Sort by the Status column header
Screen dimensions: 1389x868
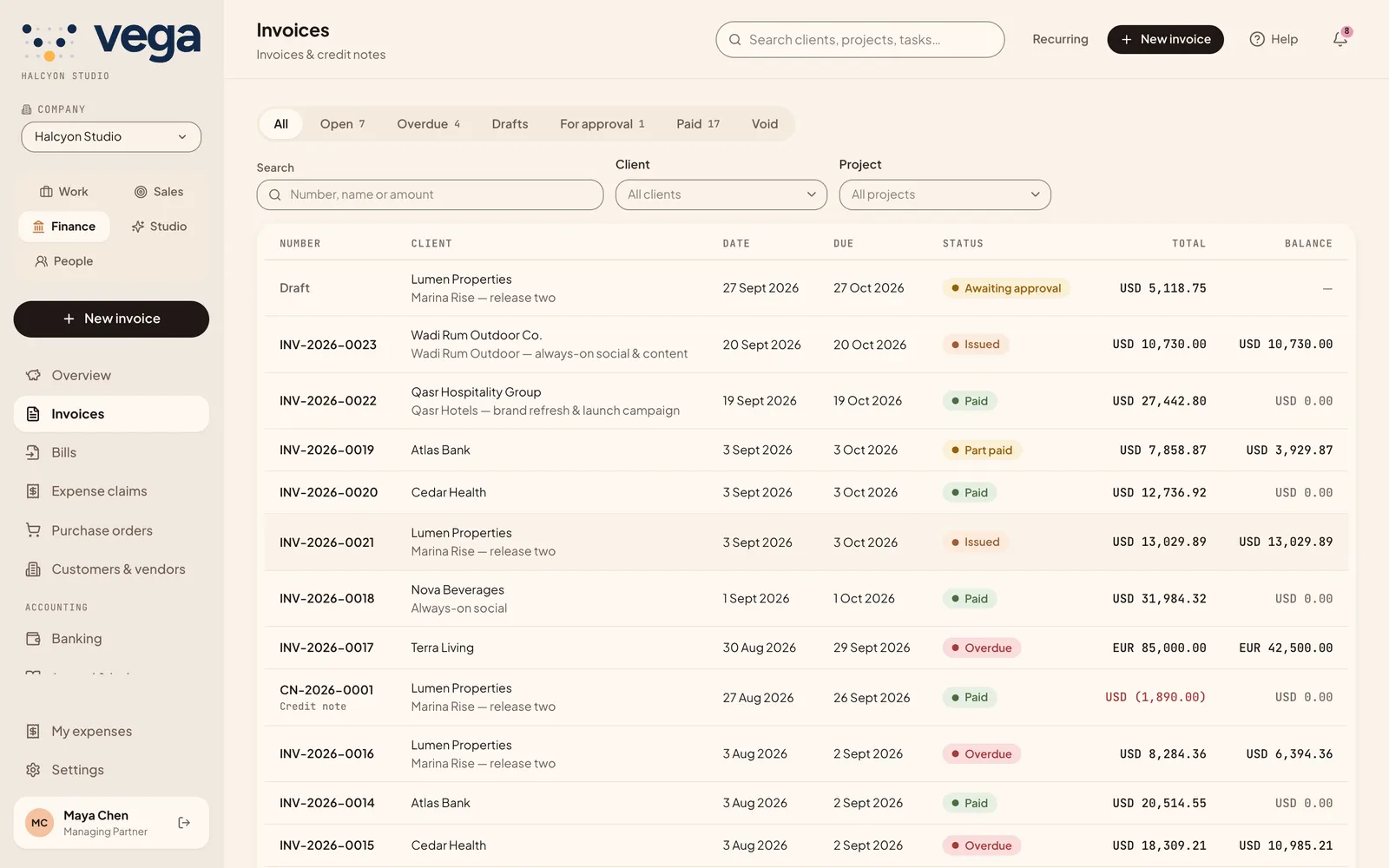click(963, 244)
